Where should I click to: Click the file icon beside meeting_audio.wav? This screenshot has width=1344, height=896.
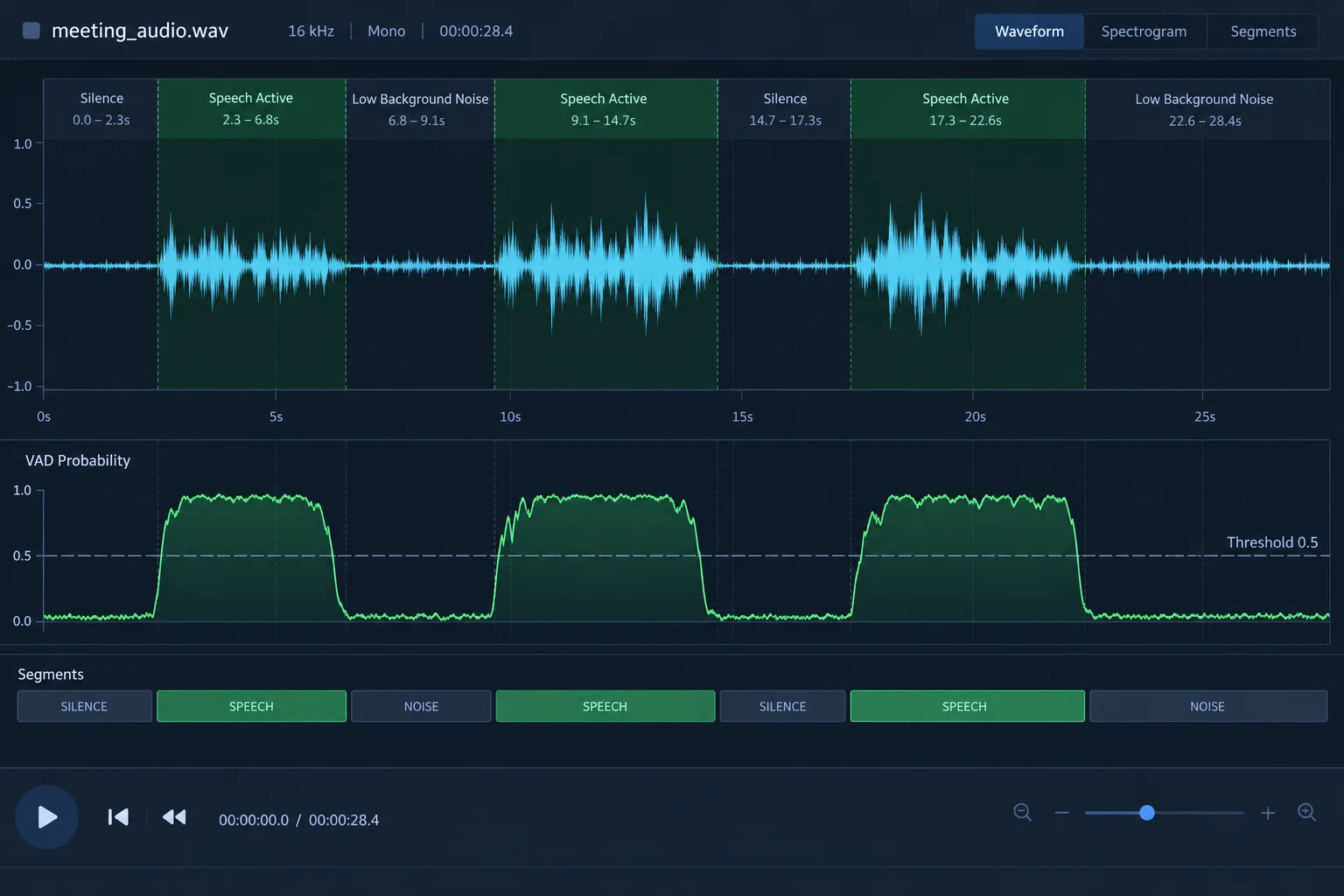tap(31, 31)
